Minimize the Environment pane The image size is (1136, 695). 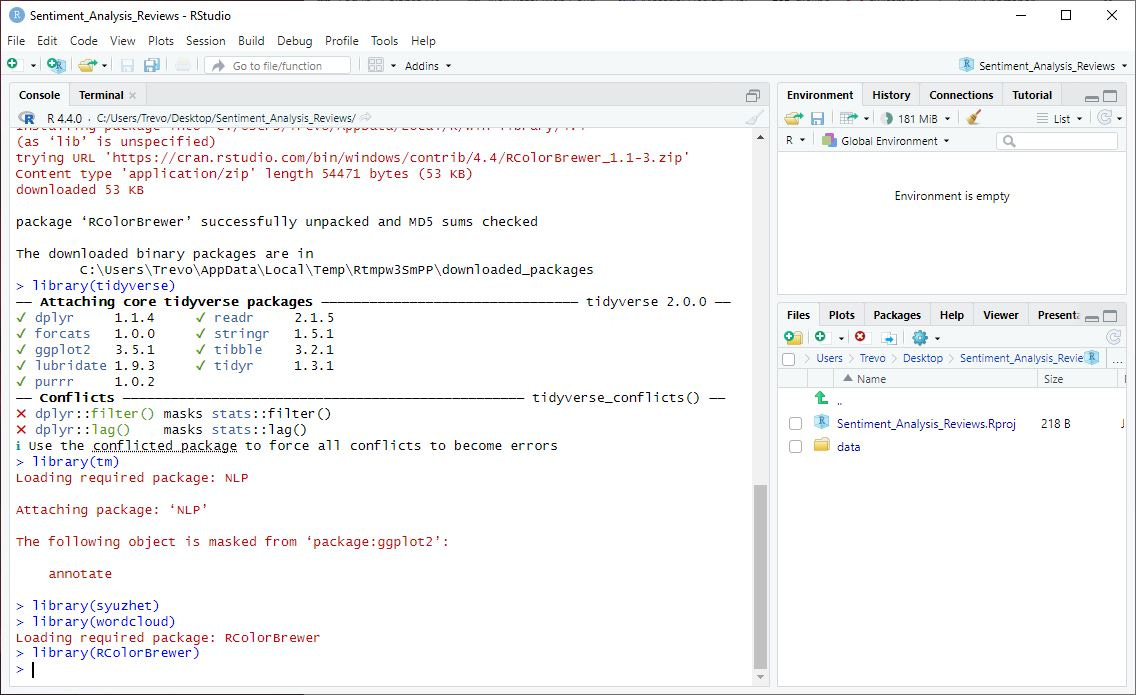point(1092,97)
